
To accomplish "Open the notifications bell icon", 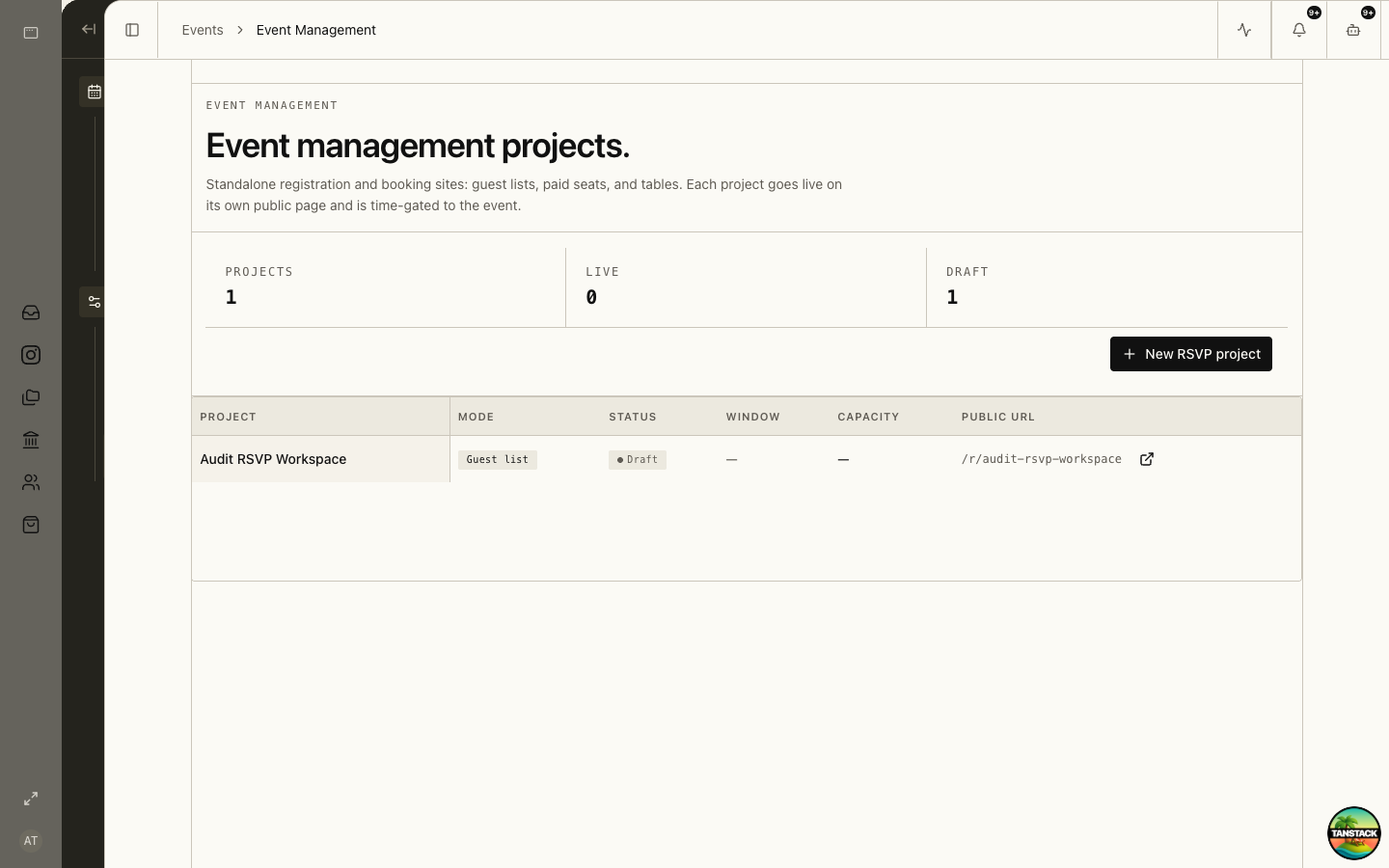I will pyautogui.click(x=1299, y=30).
